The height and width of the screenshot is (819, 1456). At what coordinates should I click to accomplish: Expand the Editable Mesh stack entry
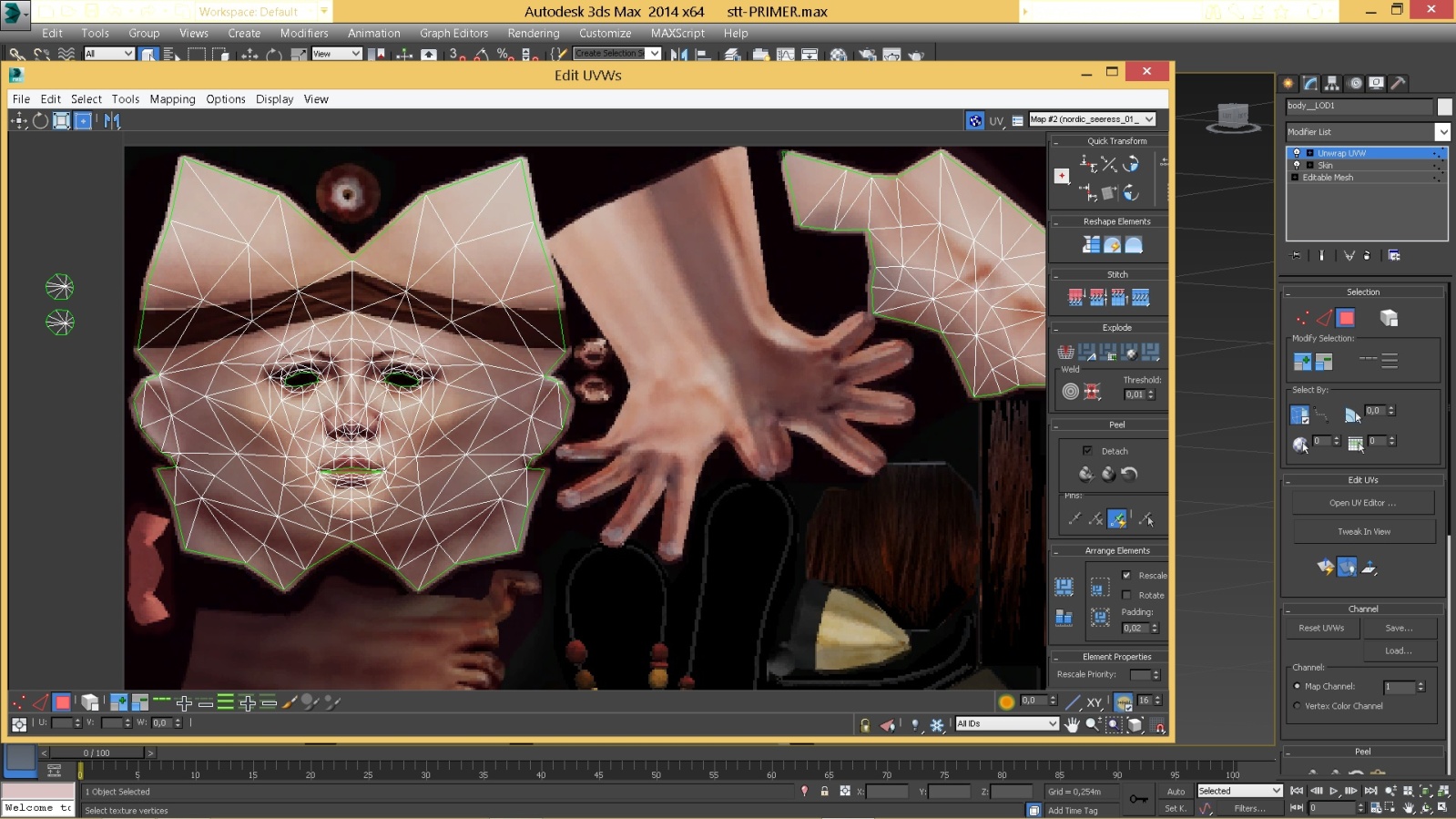point(1295,177)
